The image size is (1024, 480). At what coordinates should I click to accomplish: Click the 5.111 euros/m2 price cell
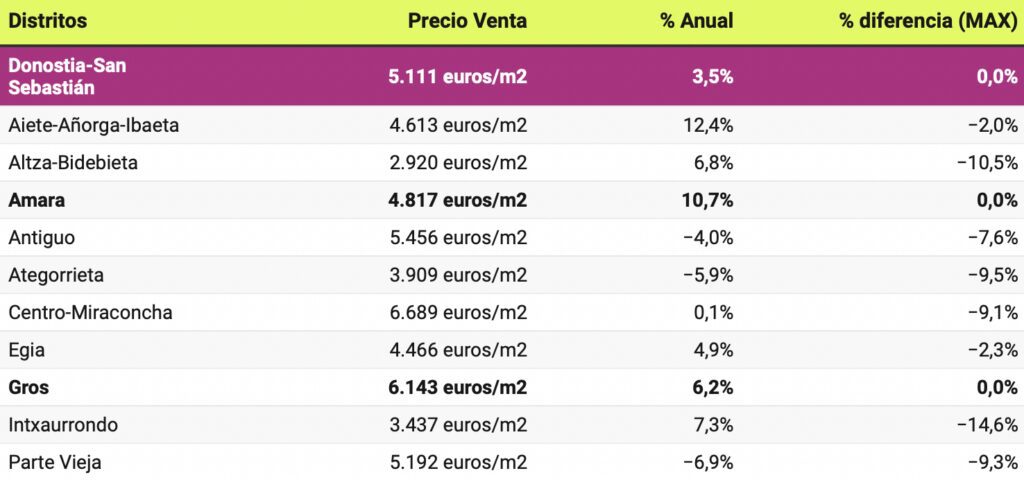click(457, 76)
